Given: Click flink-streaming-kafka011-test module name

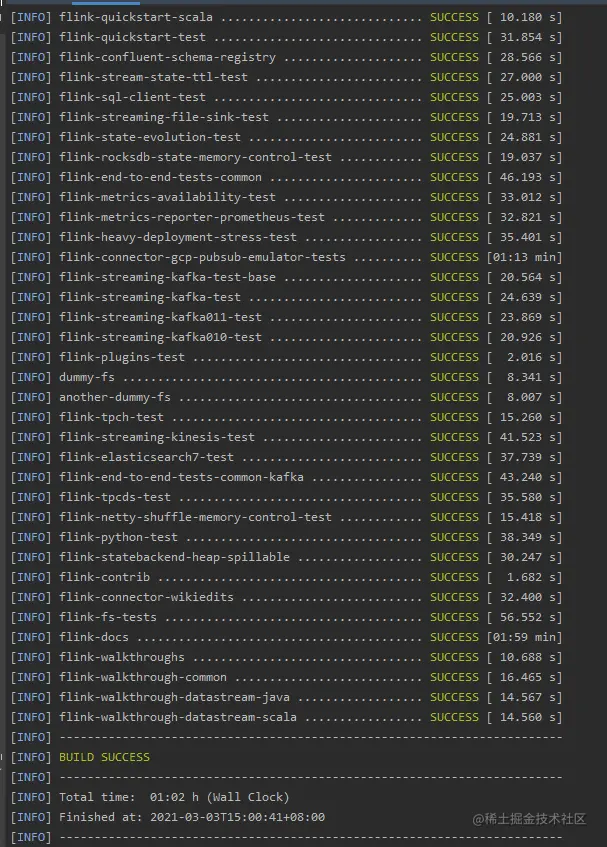Looking at the screenshot, I should [x=160, y=317].
